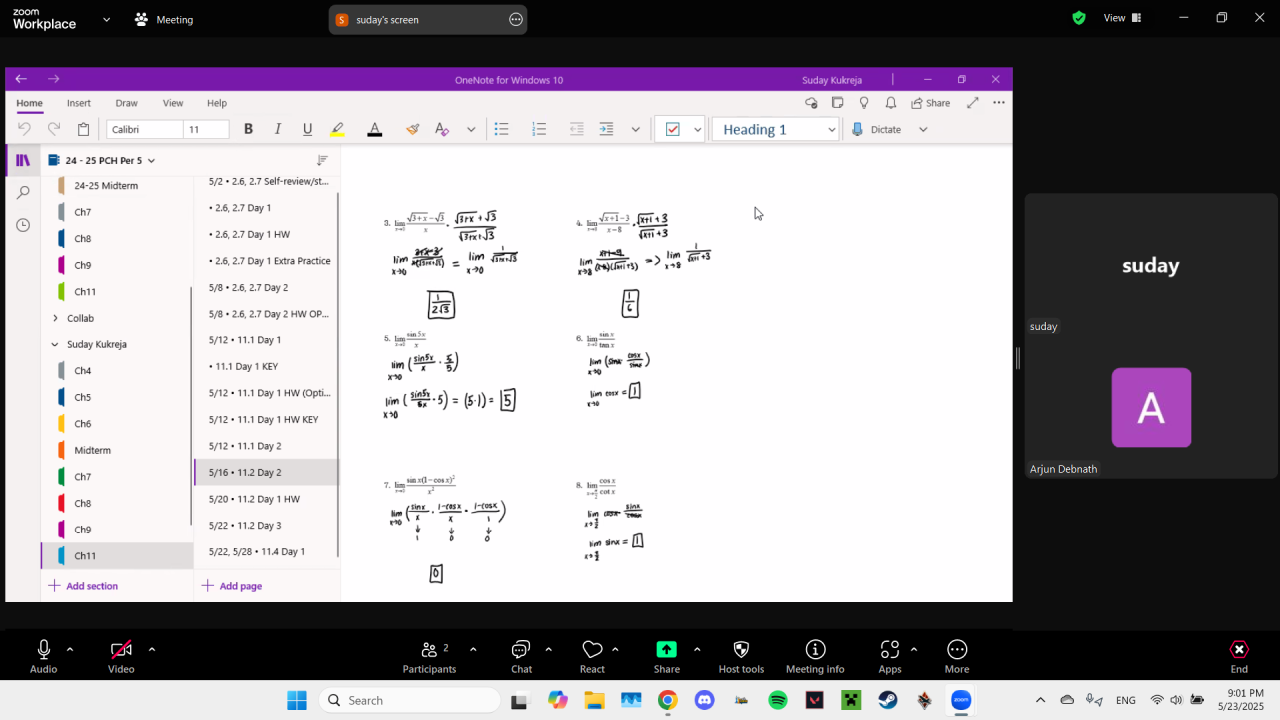Open suday's screen share options
Image resolution: width=1280 pixels, height=720 pixels.
pos(516,19)
